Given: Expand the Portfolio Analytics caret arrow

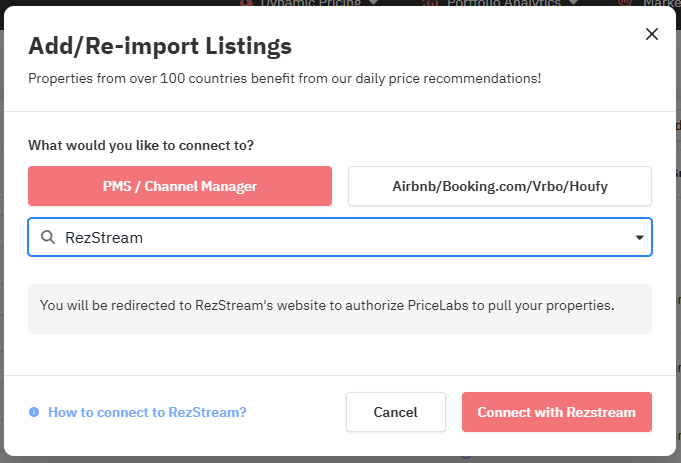Looking at the screenshot, I should (571, 3).
